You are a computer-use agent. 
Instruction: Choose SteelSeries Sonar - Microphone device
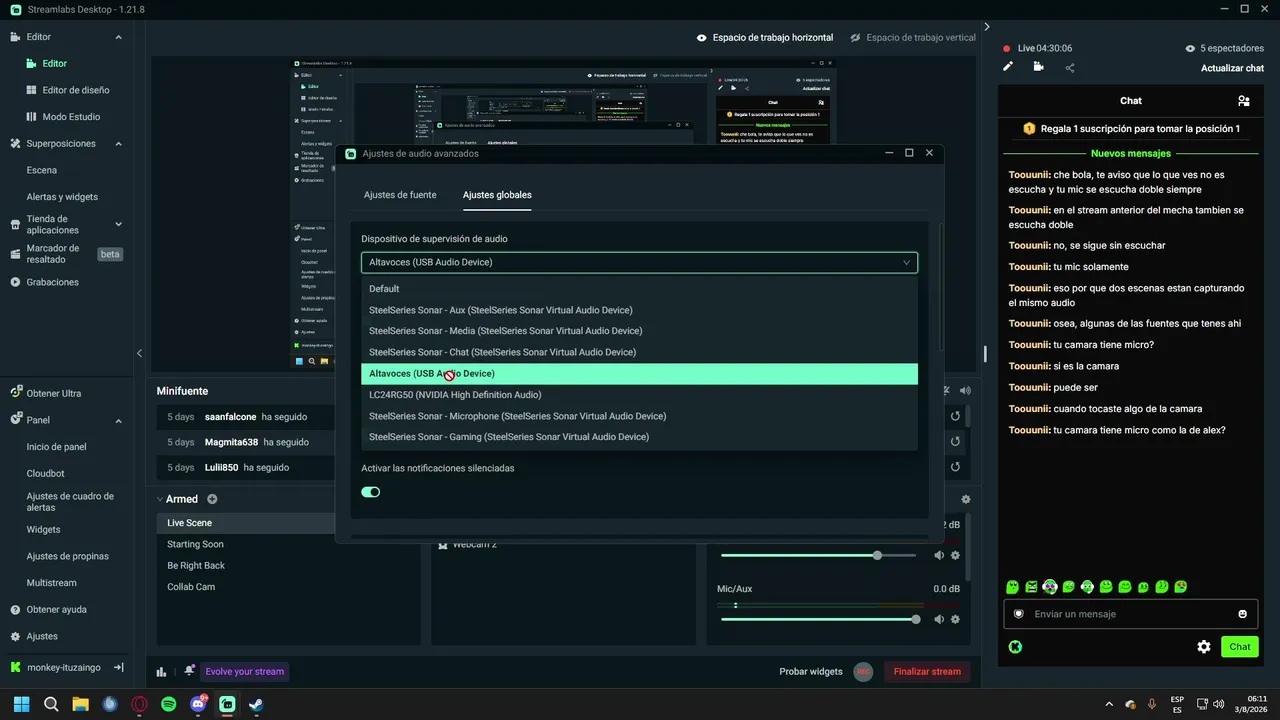[639, 416]
